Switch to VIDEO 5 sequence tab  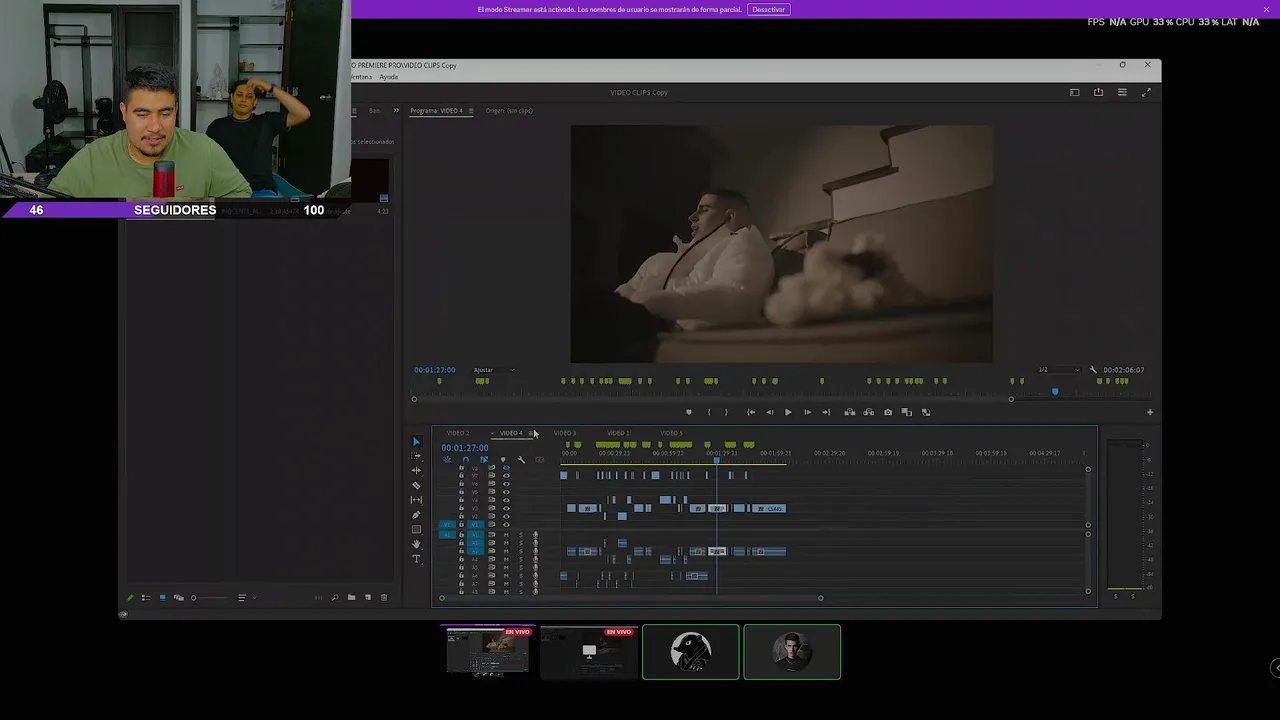672,433
